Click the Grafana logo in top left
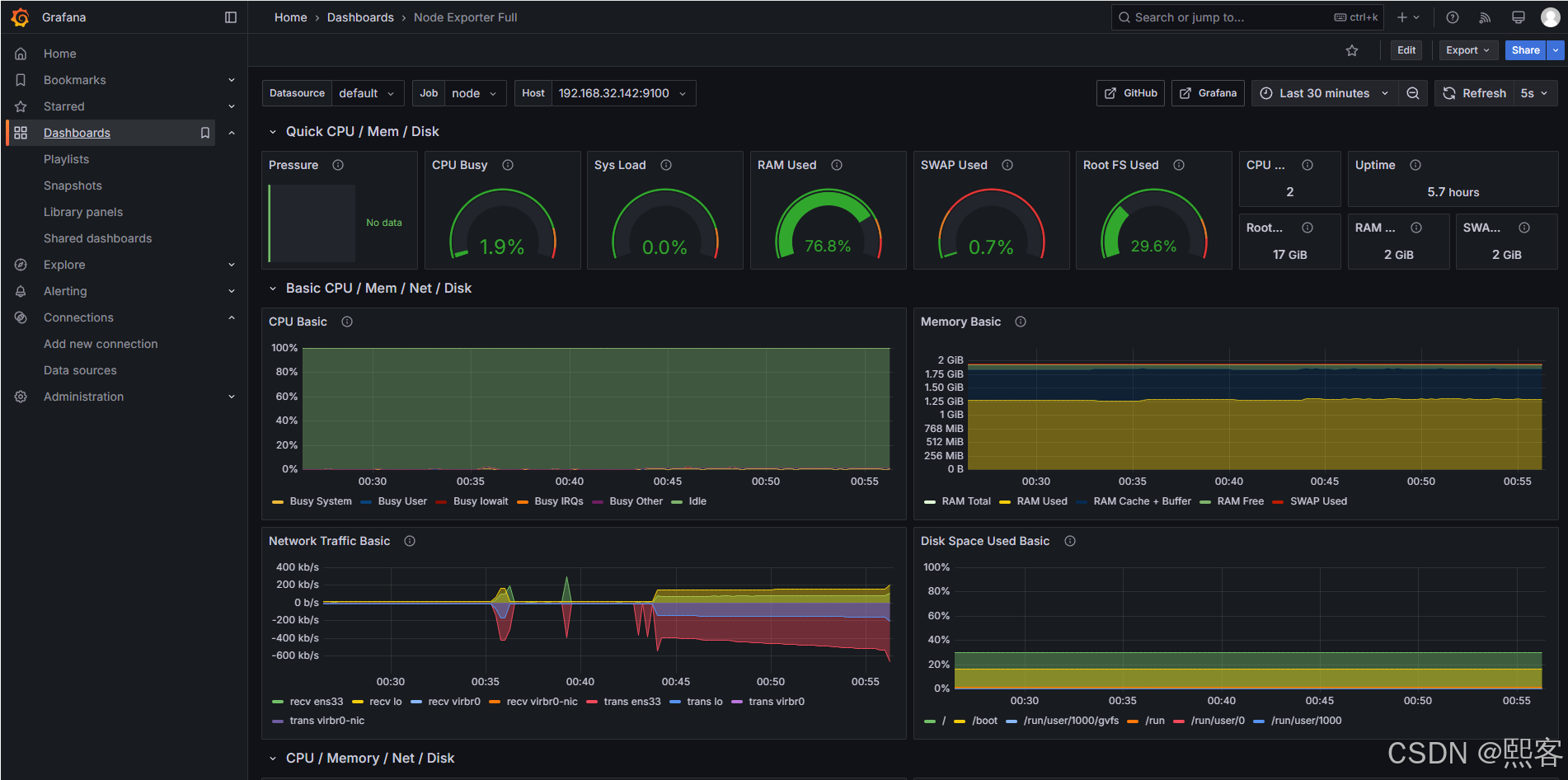The height and width of the screenshot is (780, 1568). click(x=21, y=16)
